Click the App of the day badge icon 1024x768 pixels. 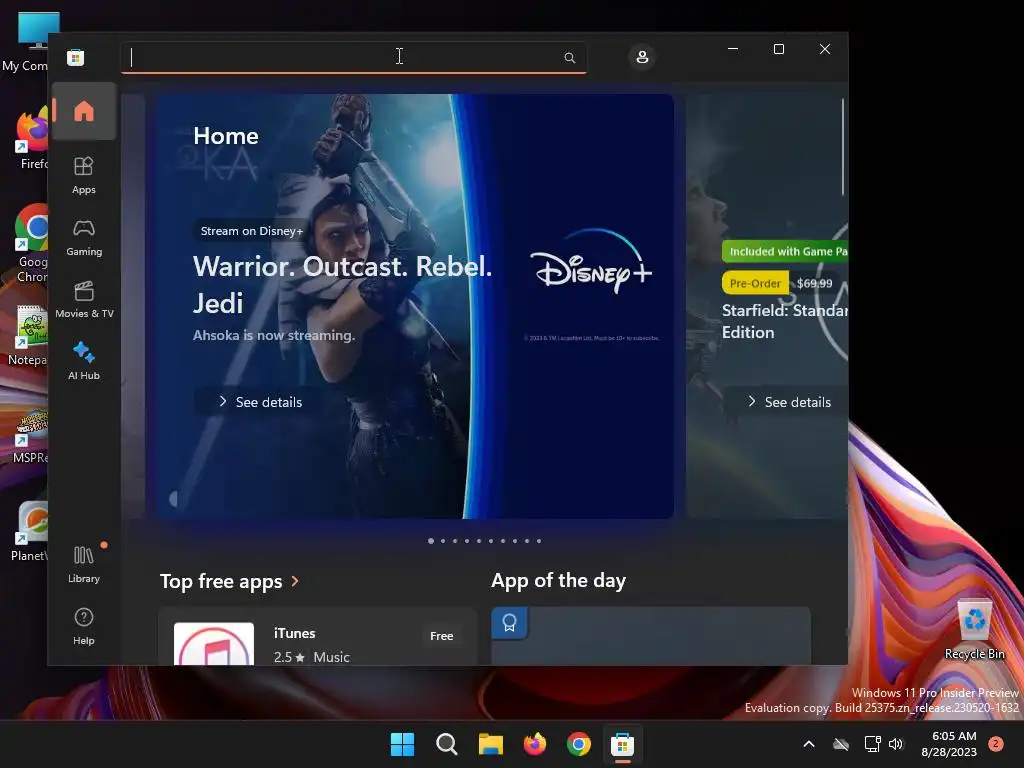509,623
